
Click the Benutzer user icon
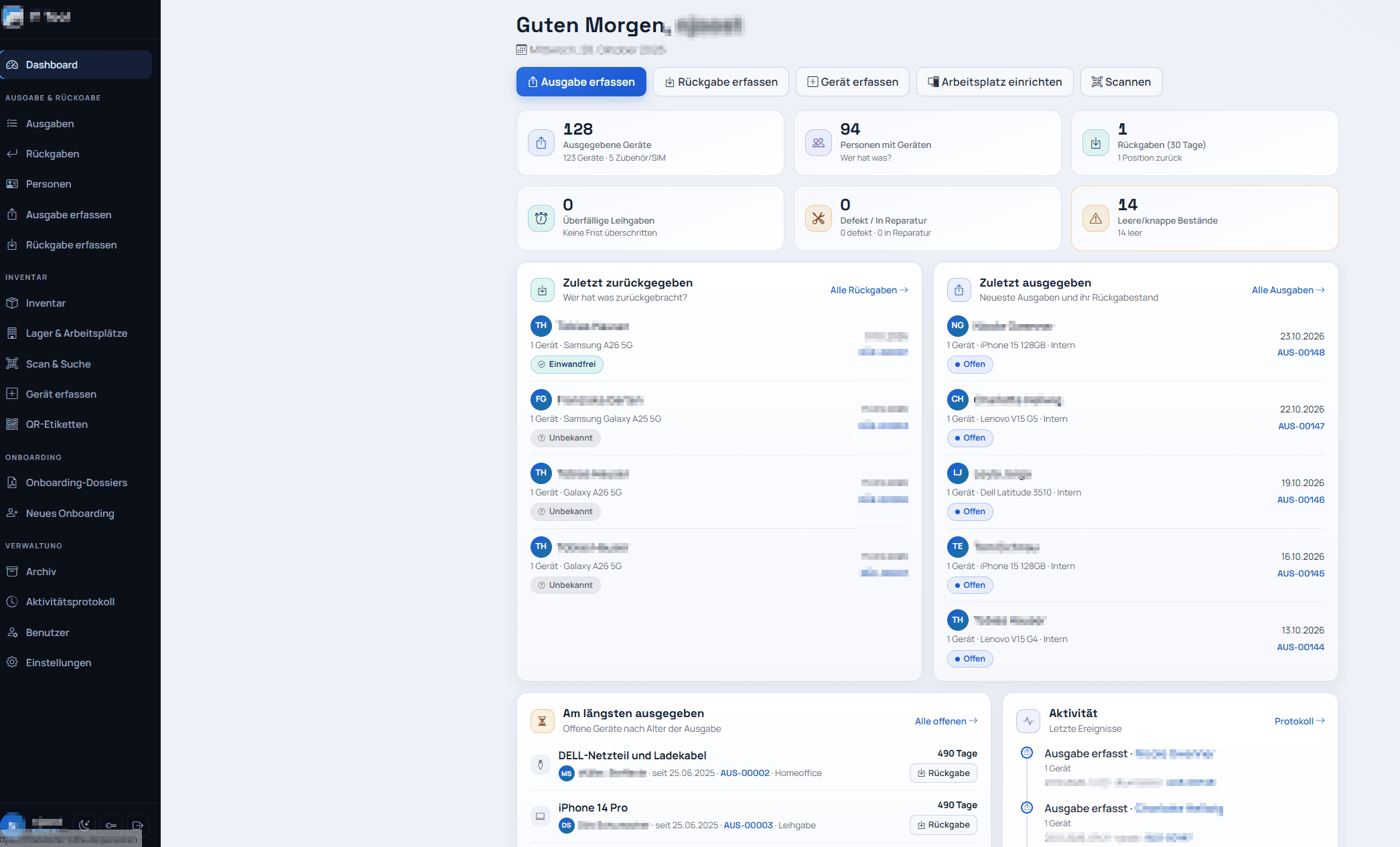pos(12,633)
